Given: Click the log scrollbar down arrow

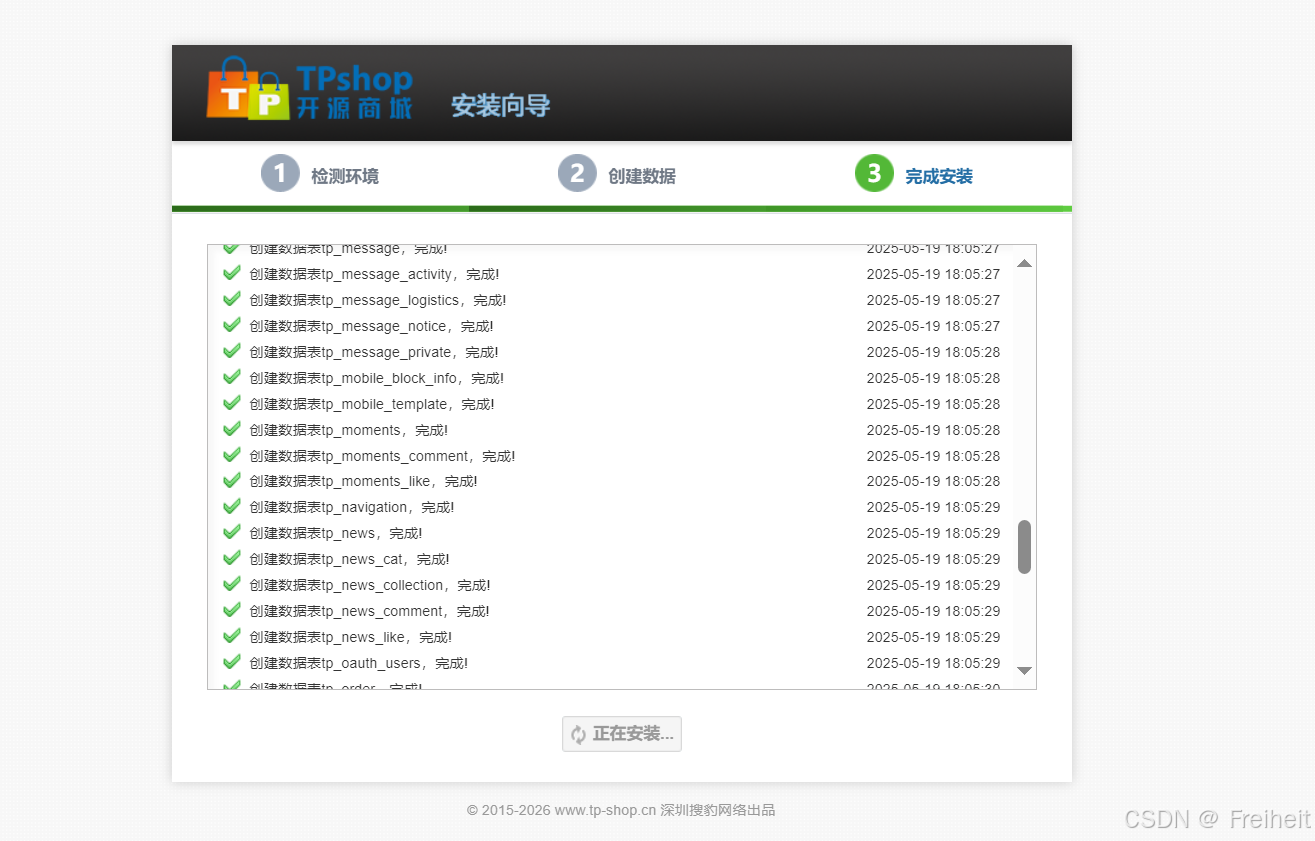Looking at the screenshot, I should coord(1024,670).
